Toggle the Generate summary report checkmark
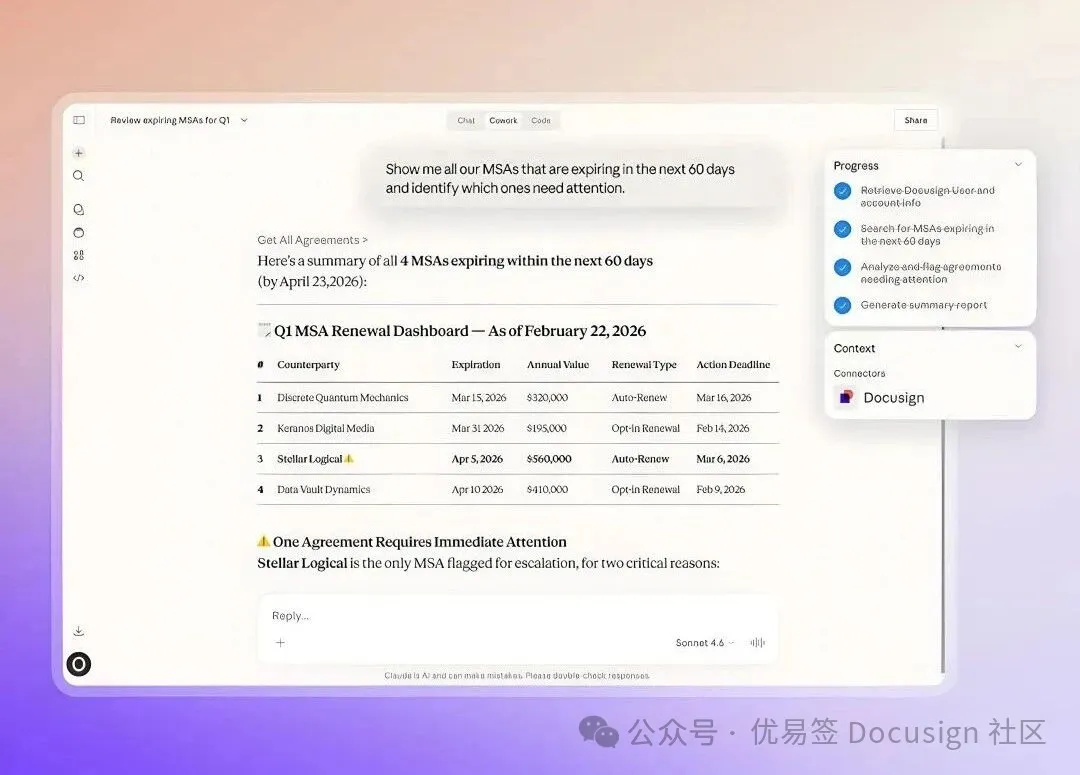 click(x=842, y=305)
